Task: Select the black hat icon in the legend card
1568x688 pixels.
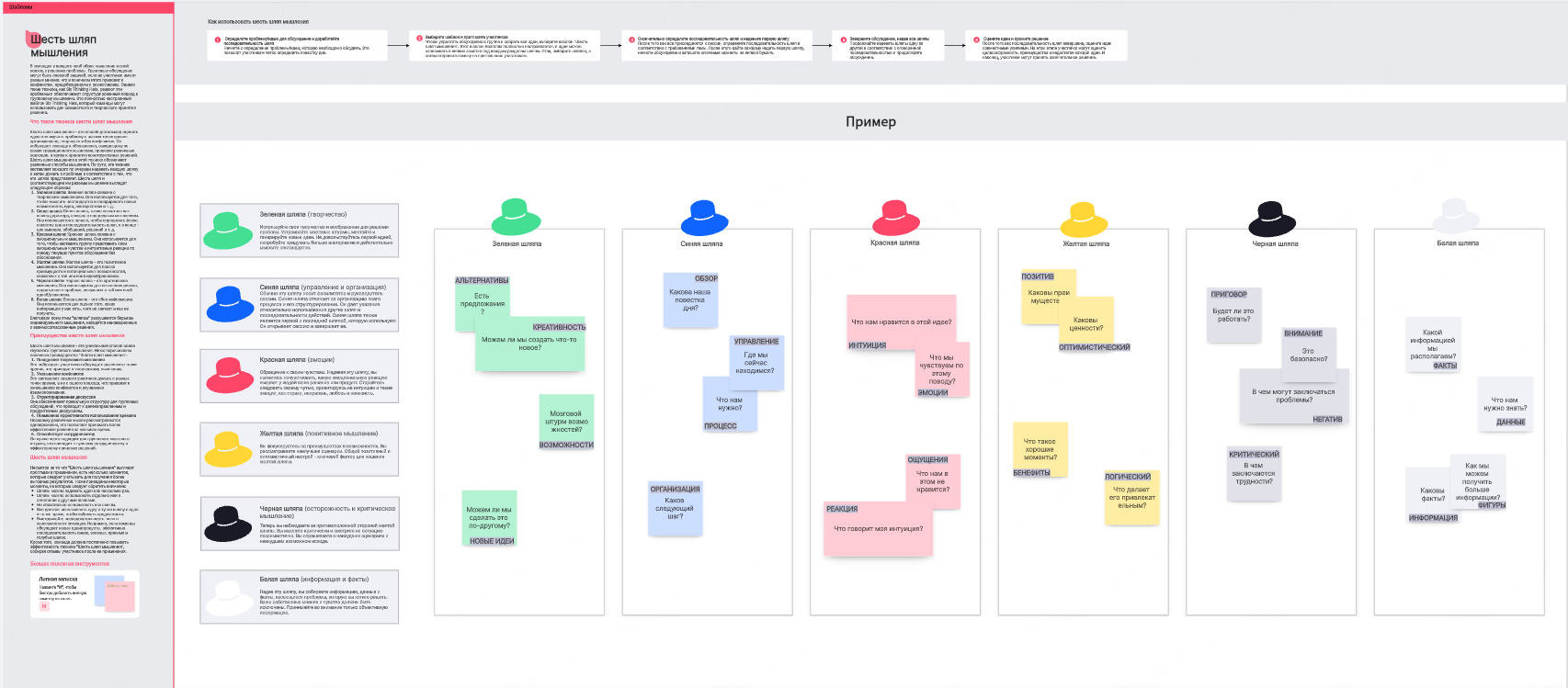Action: point(228,523)
